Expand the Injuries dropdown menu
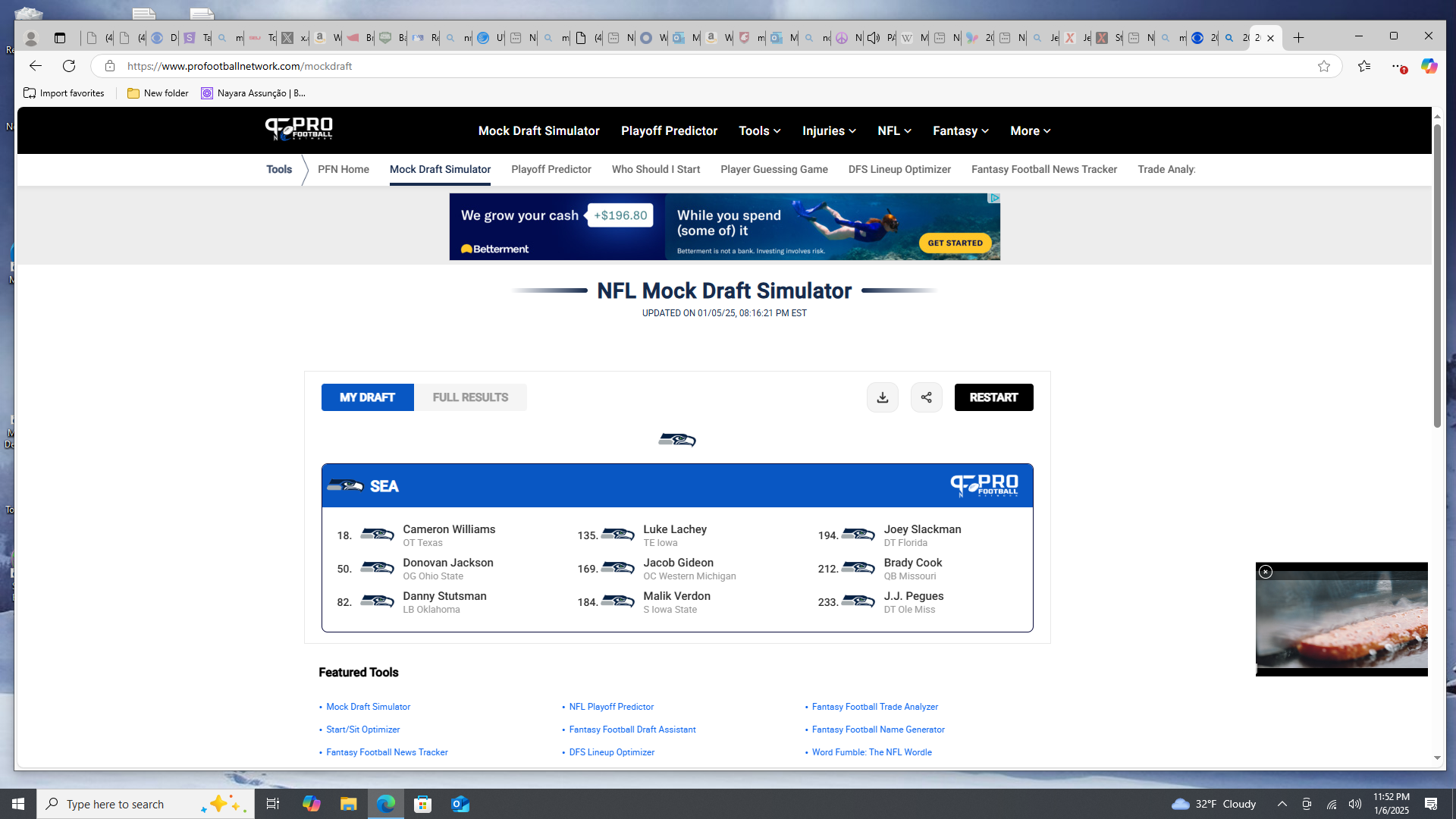Screen dimensions: 1456x819 click(x=830, y=130)
